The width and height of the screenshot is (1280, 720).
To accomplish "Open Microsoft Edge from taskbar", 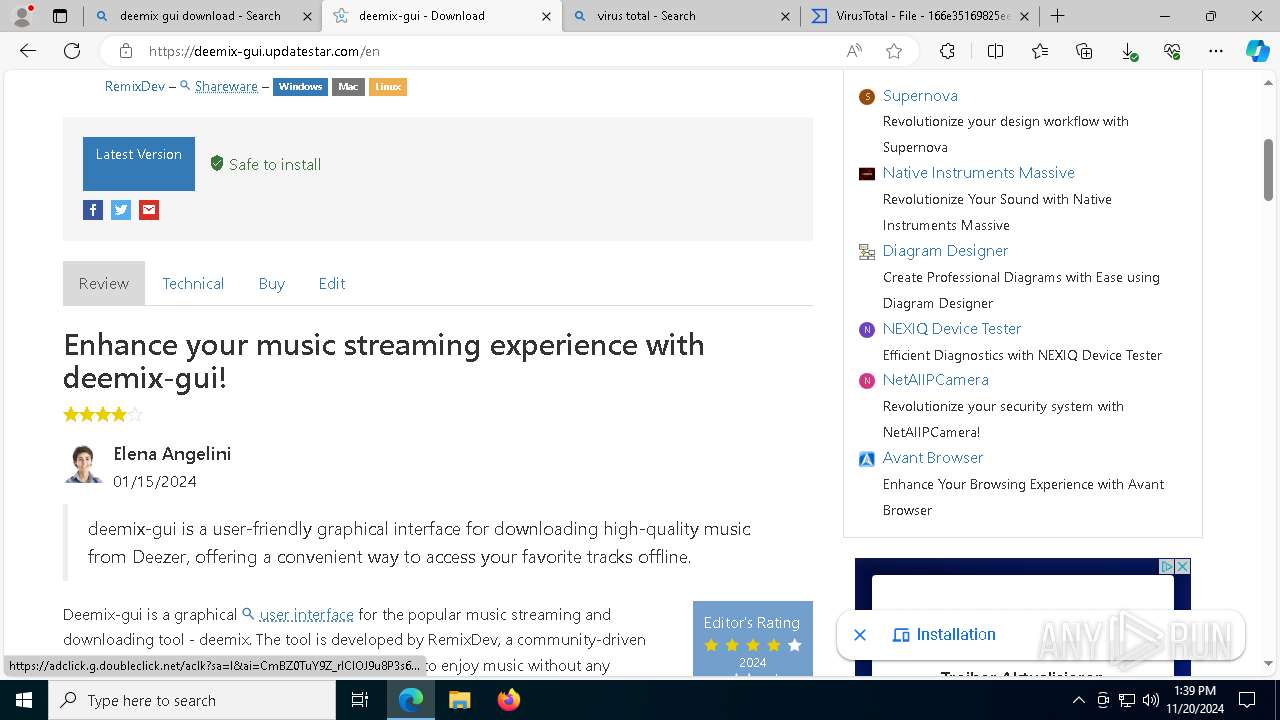I will point(411,700).
